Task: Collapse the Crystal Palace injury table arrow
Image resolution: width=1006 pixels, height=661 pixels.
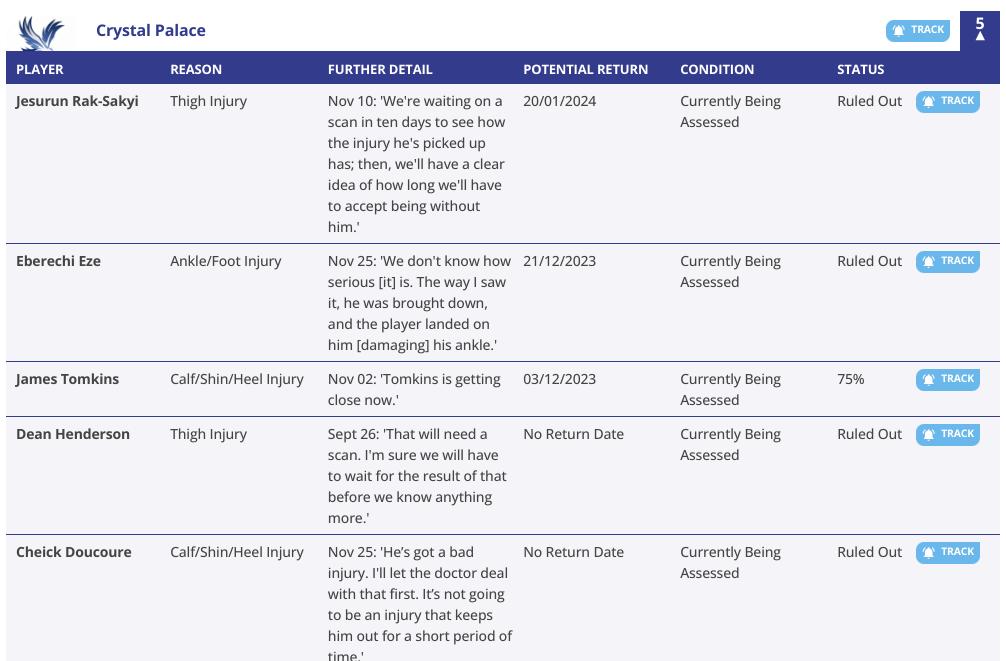Action: (x=980, y=36)
